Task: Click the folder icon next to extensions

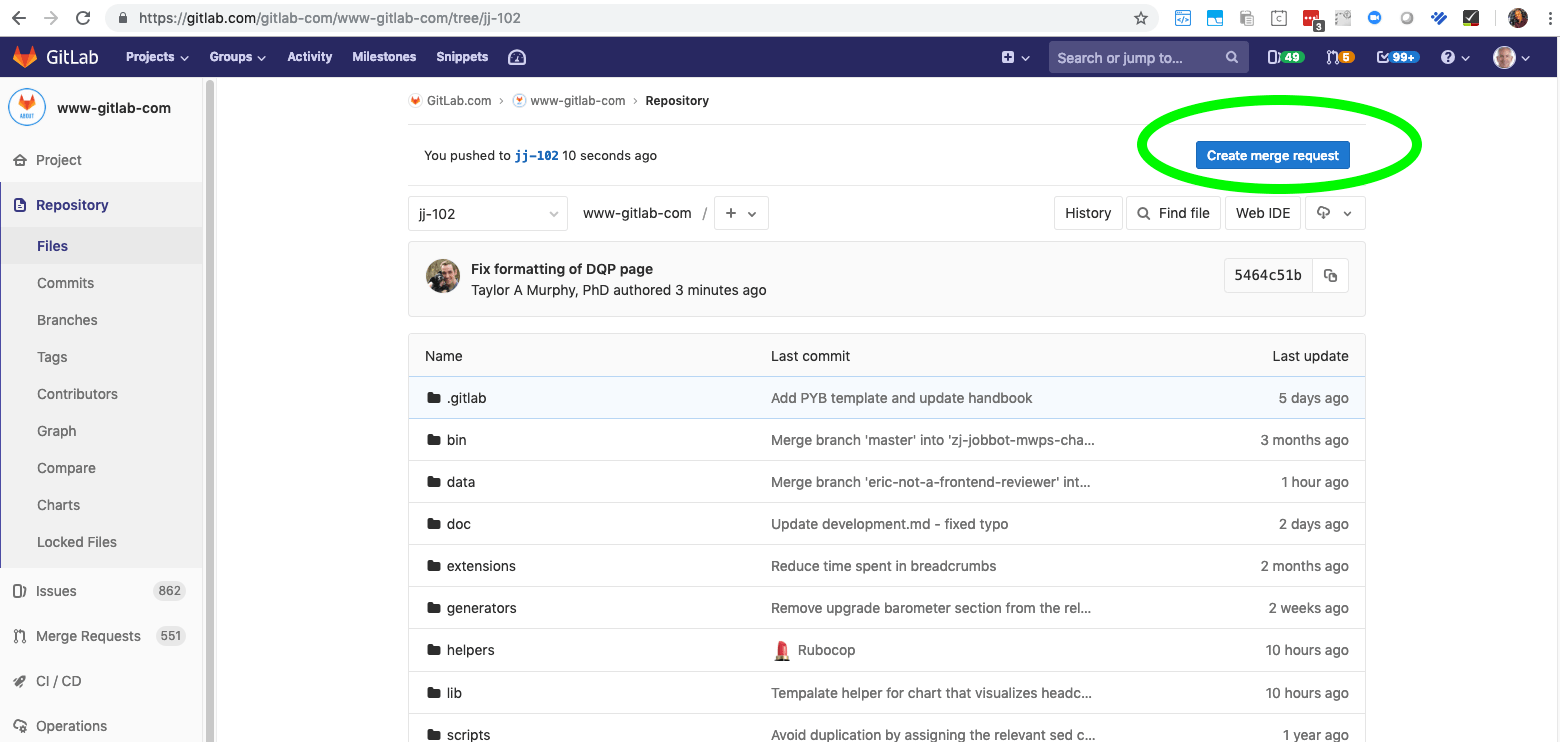Action: pyautogui.click(x=433, y=566)
